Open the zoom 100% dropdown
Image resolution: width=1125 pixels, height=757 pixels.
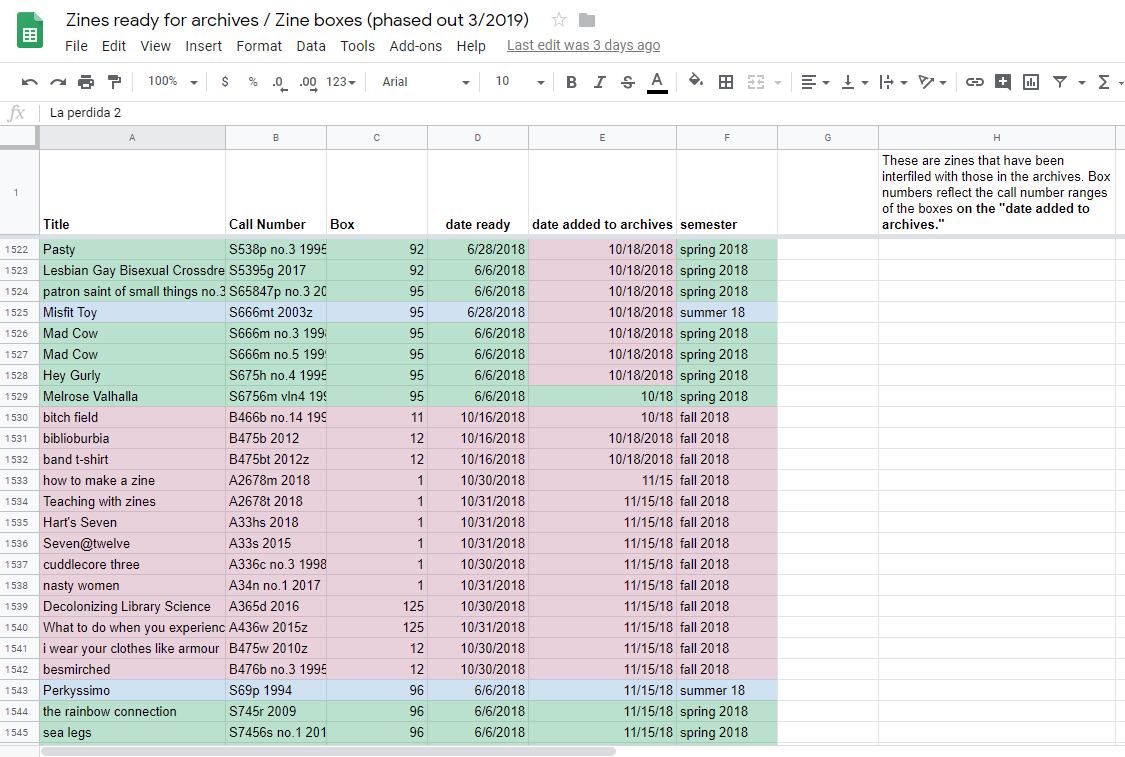point(172,82)
